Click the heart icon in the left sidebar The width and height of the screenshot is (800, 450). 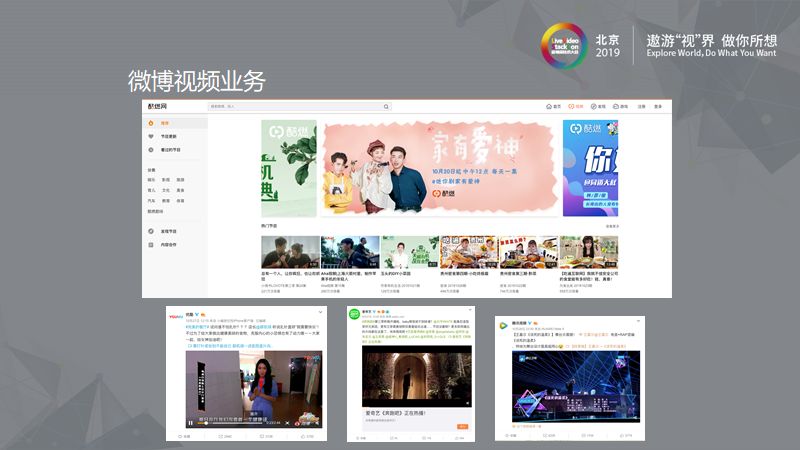click(x=151, y=136)
